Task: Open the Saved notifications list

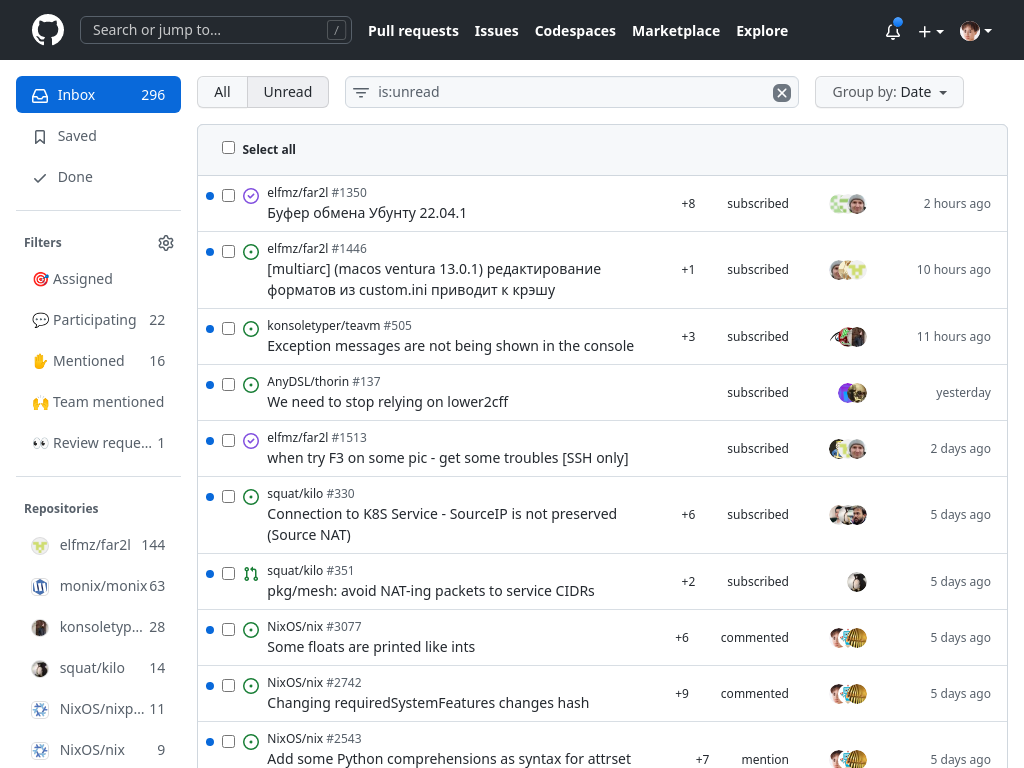Action: (x=99, y=136)
